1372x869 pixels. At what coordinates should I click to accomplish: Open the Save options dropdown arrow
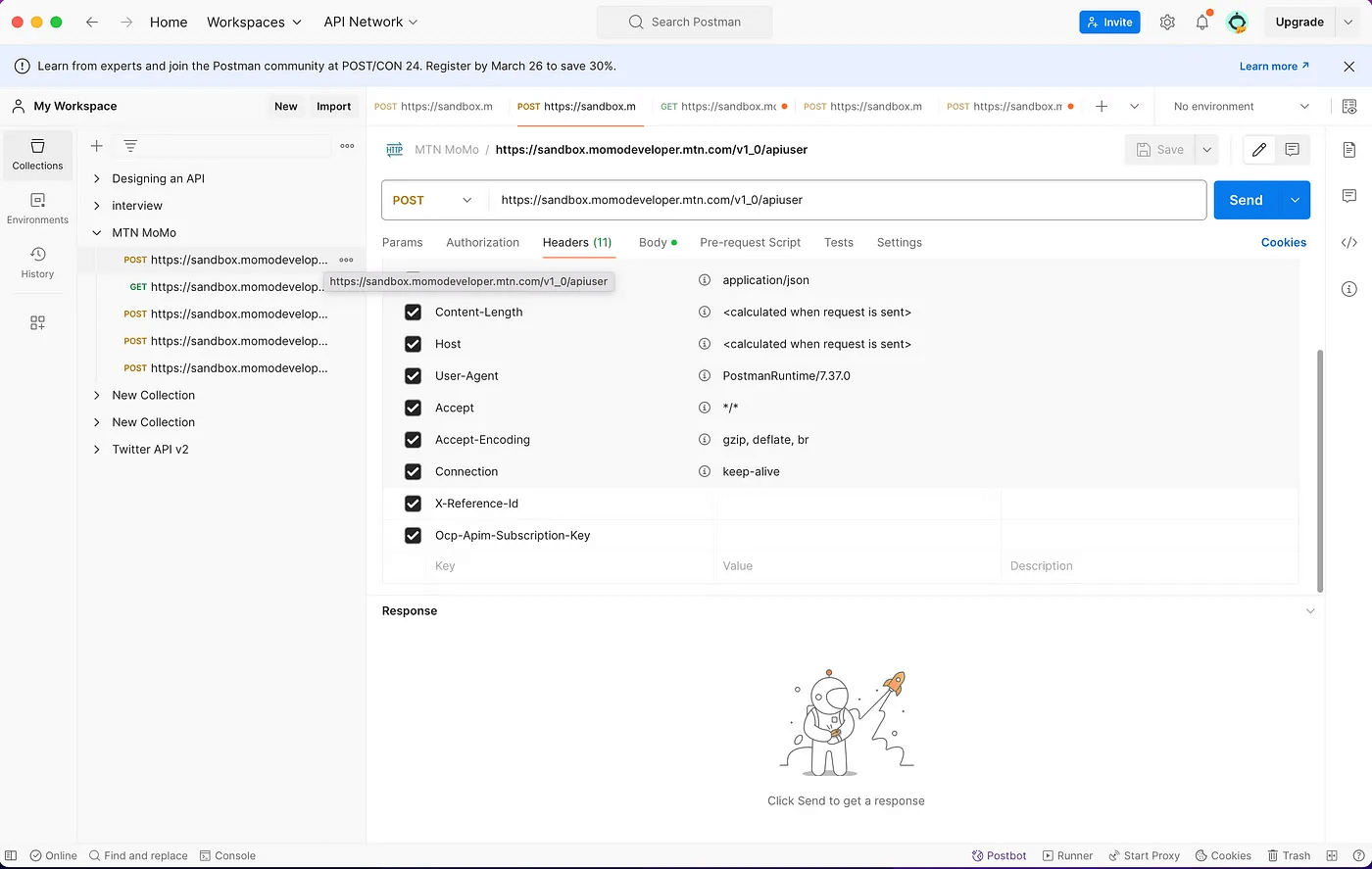[1207, 150]
